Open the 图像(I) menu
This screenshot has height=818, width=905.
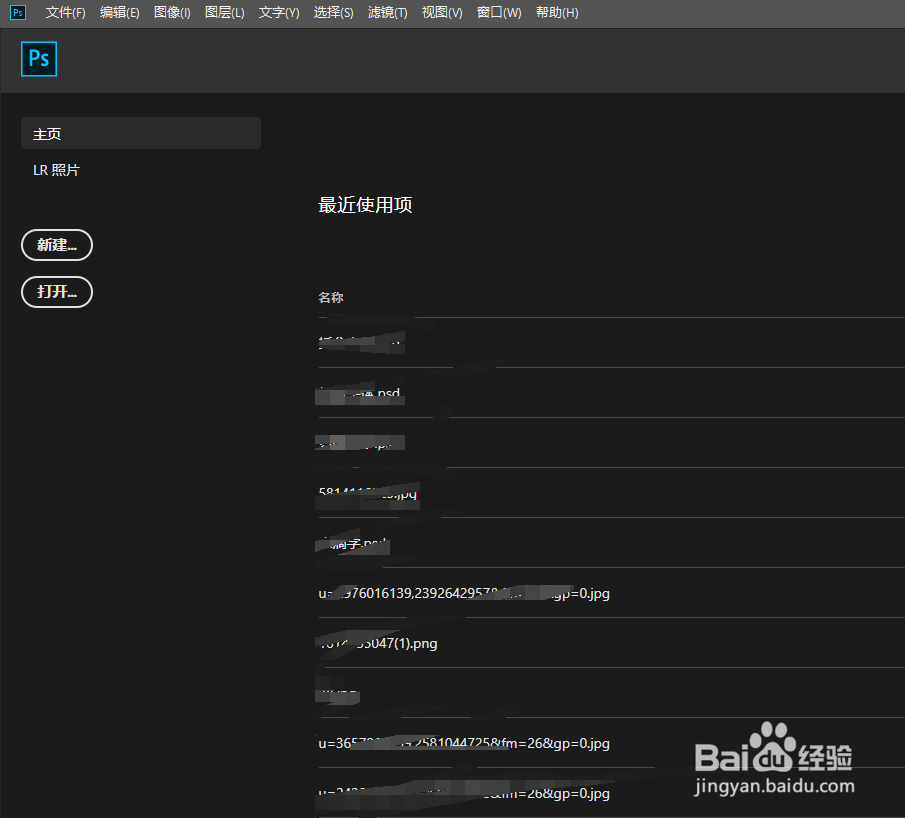tap(172, 12)
